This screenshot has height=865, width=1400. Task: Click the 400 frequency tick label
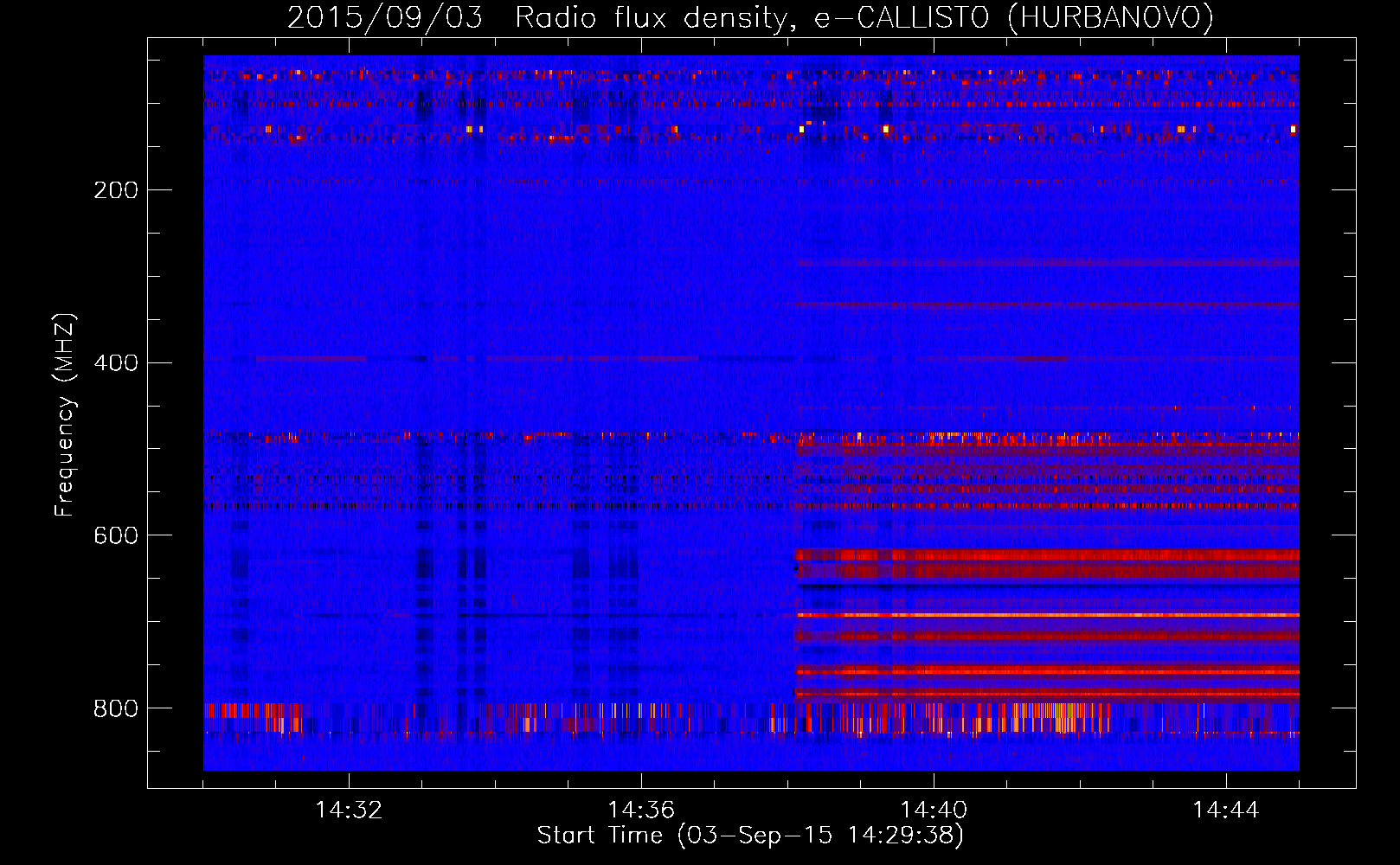click(x=116, y=363)
